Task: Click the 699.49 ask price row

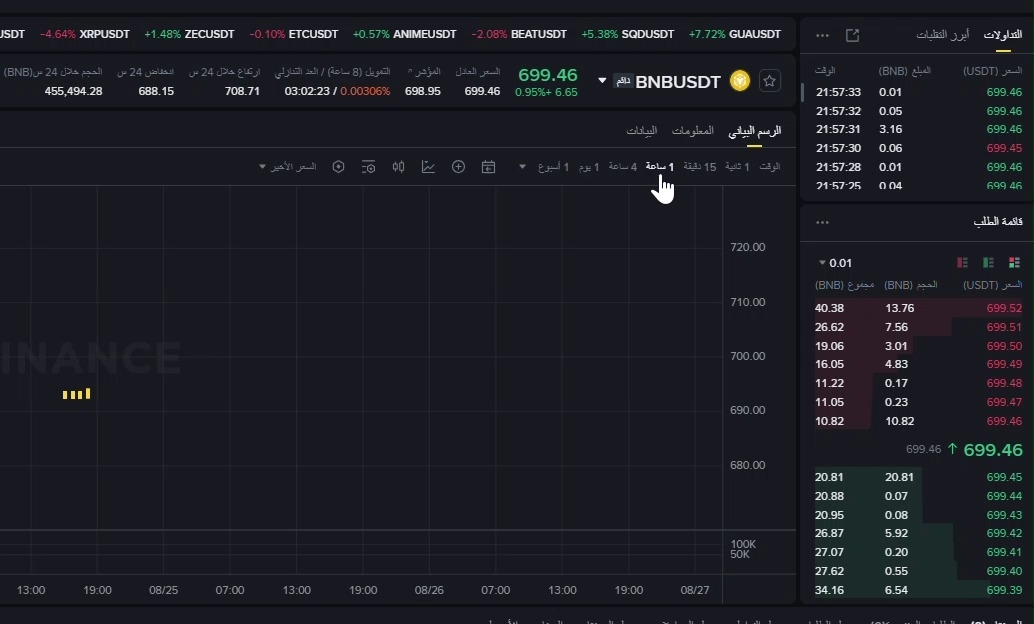Action: [x=918, y=364]
